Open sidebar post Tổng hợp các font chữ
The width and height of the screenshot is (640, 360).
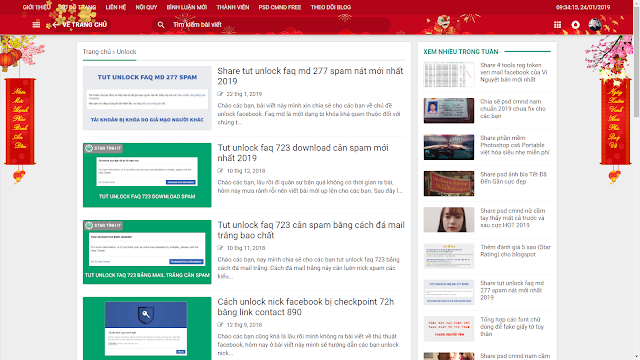512,327
